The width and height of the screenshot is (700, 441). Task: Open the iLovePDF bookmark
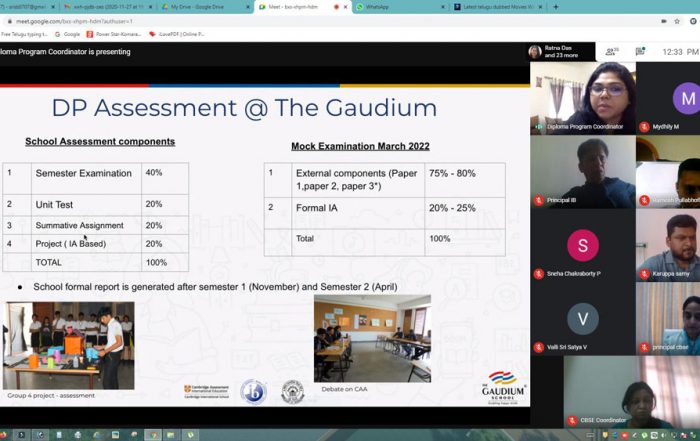coord(177,34)
